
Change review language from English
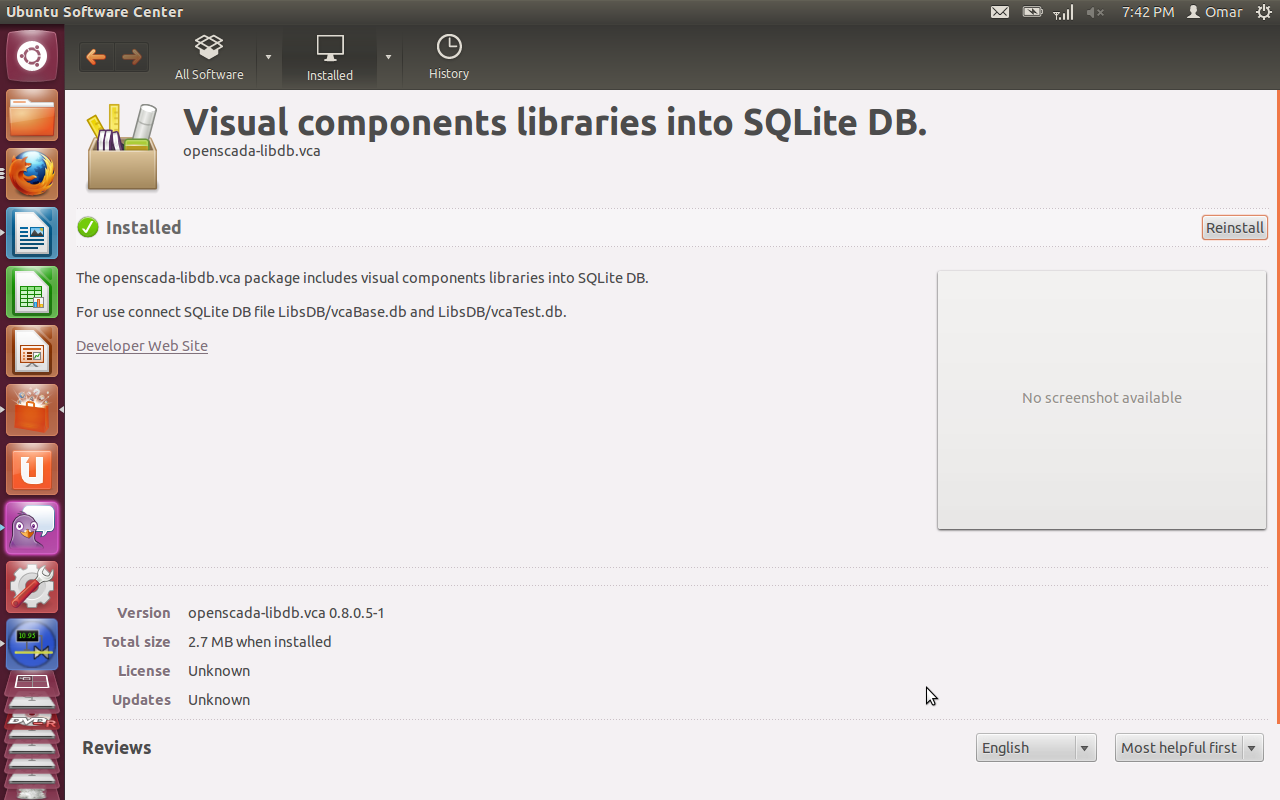(1035, 748)
